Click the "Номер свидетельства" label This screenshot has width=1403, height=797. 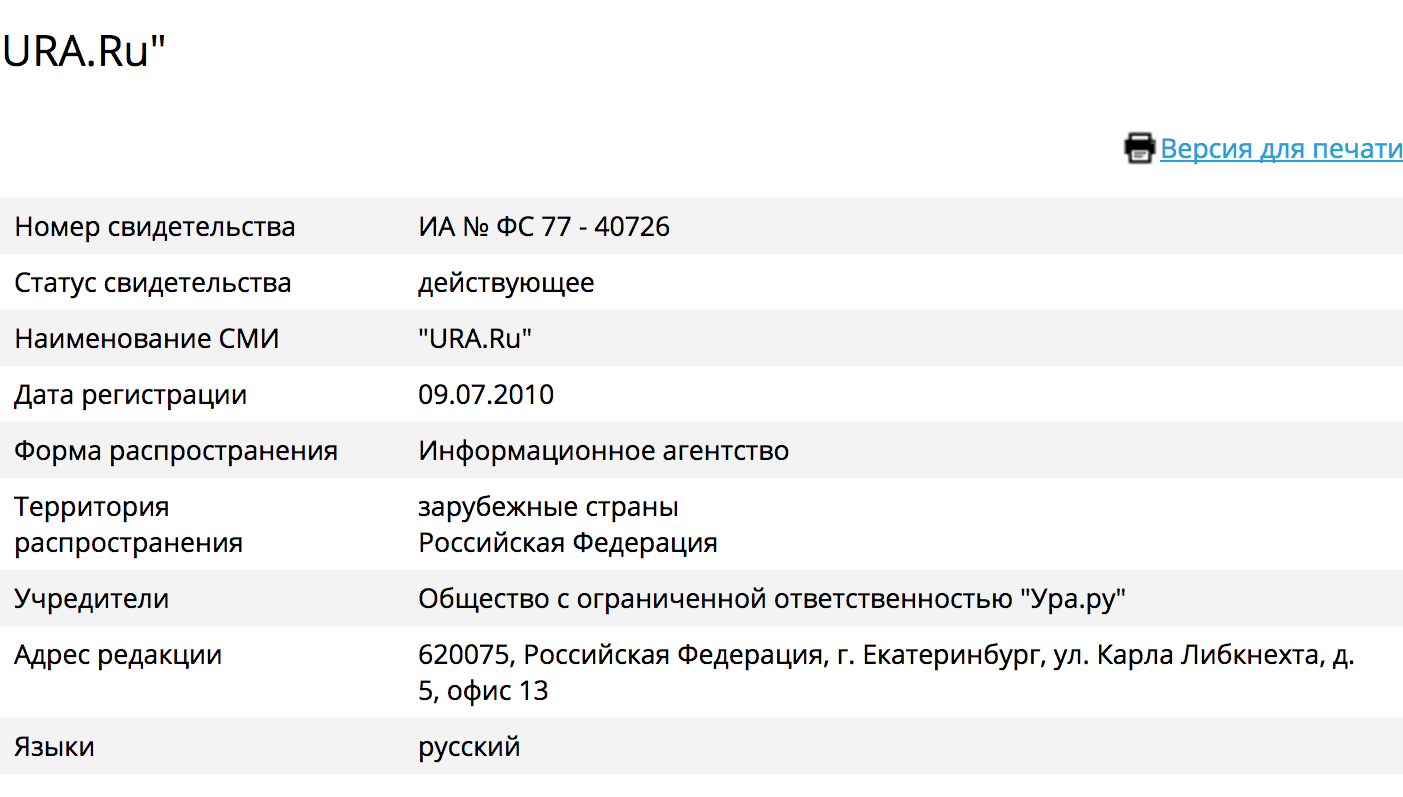coord(155,227)
